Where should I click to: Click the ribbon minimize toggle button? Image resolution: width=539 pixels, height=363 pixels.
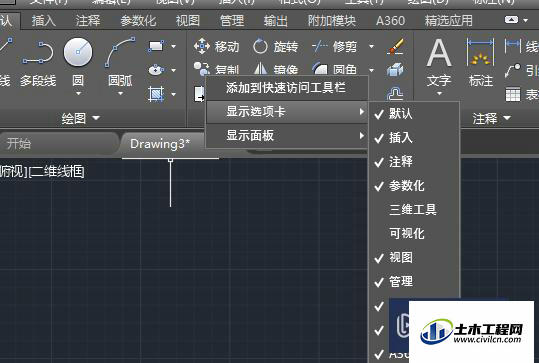pyautogui.click(x=511, y=20)
